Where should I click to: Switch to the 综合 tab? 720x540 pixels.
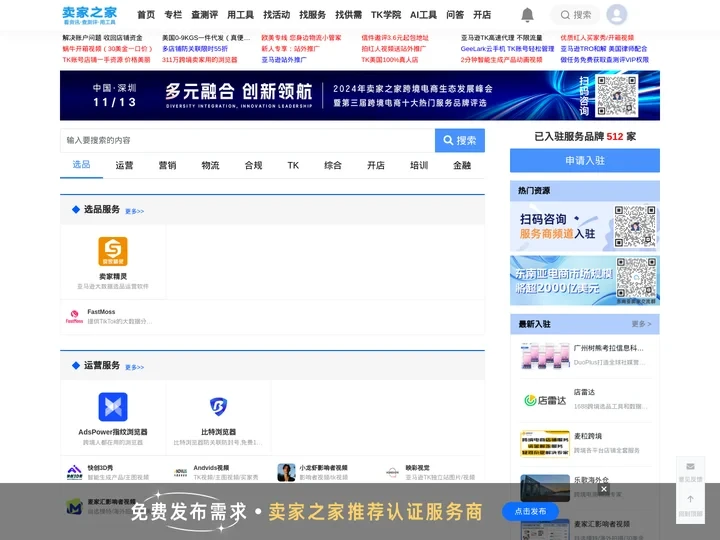coord(333,165)
